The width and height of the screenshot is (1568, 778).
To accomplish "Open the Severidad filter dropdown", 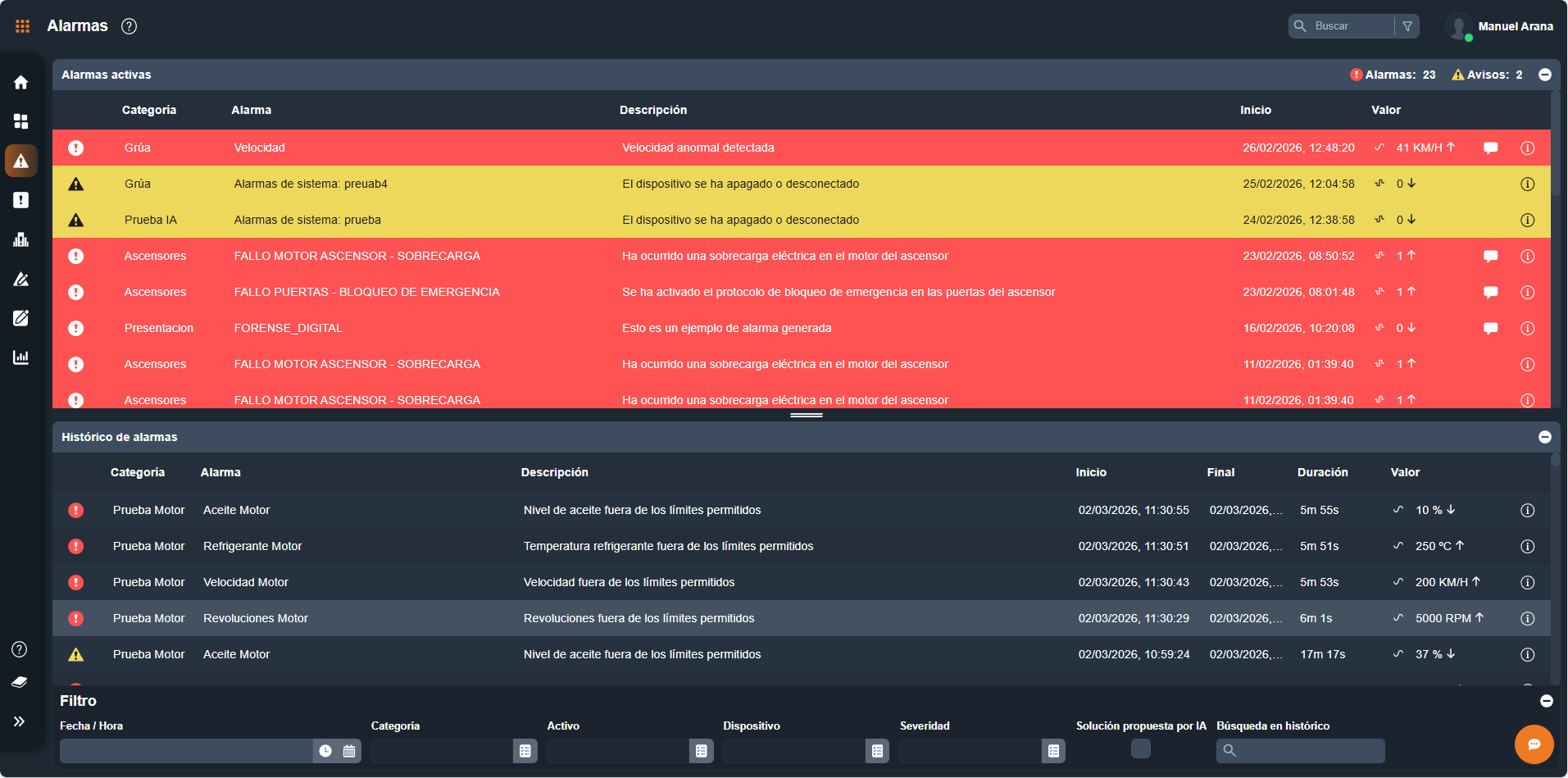I will 1053,751.
